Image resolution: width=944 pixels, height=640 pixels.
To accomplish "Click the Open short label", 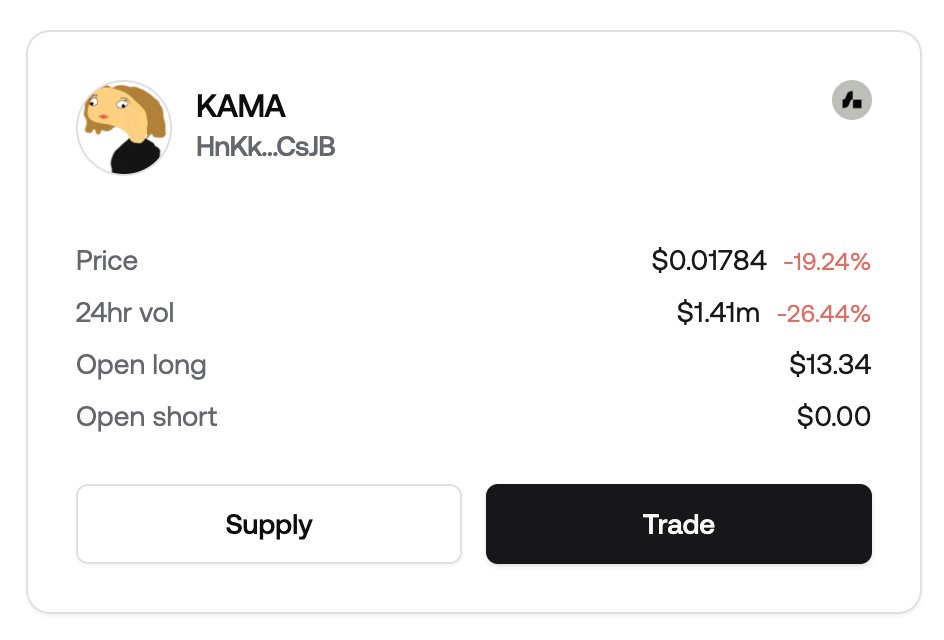I will click(146, 417).
